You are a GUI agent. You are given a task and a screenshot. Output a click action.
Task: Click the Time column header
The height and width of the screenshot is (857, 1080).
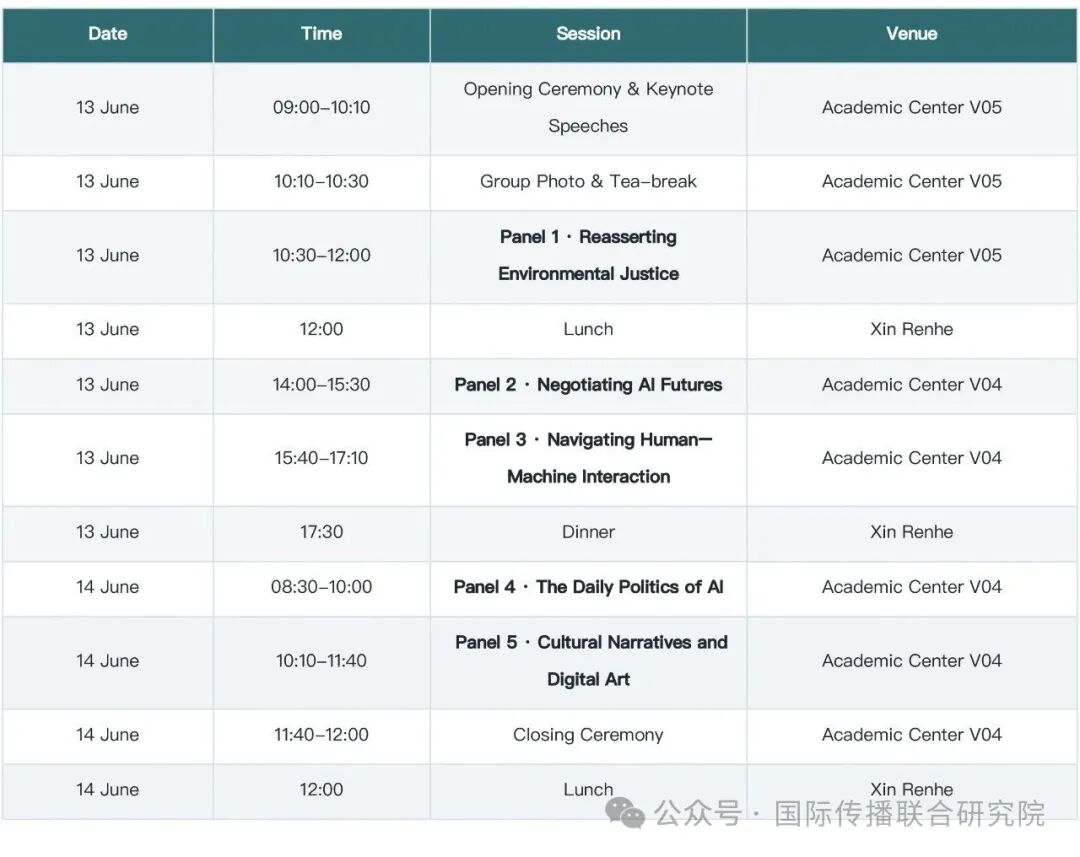[x=321, y=34]
